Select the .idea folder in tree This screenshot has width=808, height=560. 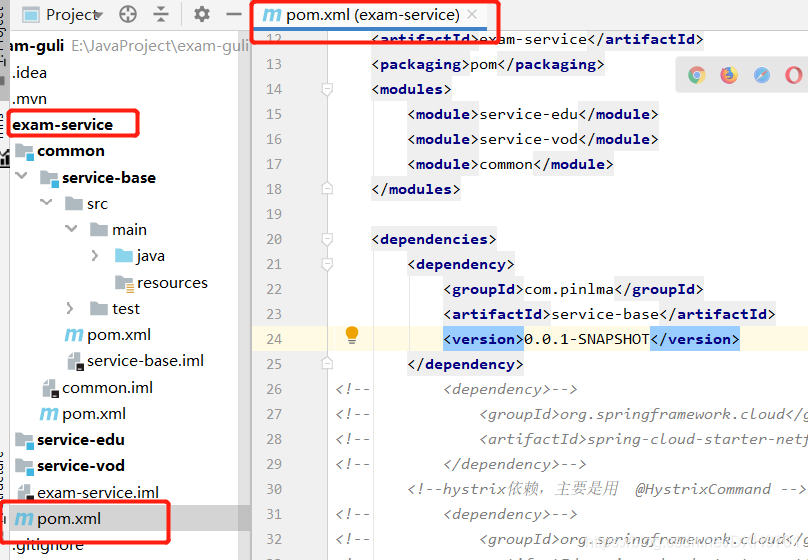pos(30,73)
